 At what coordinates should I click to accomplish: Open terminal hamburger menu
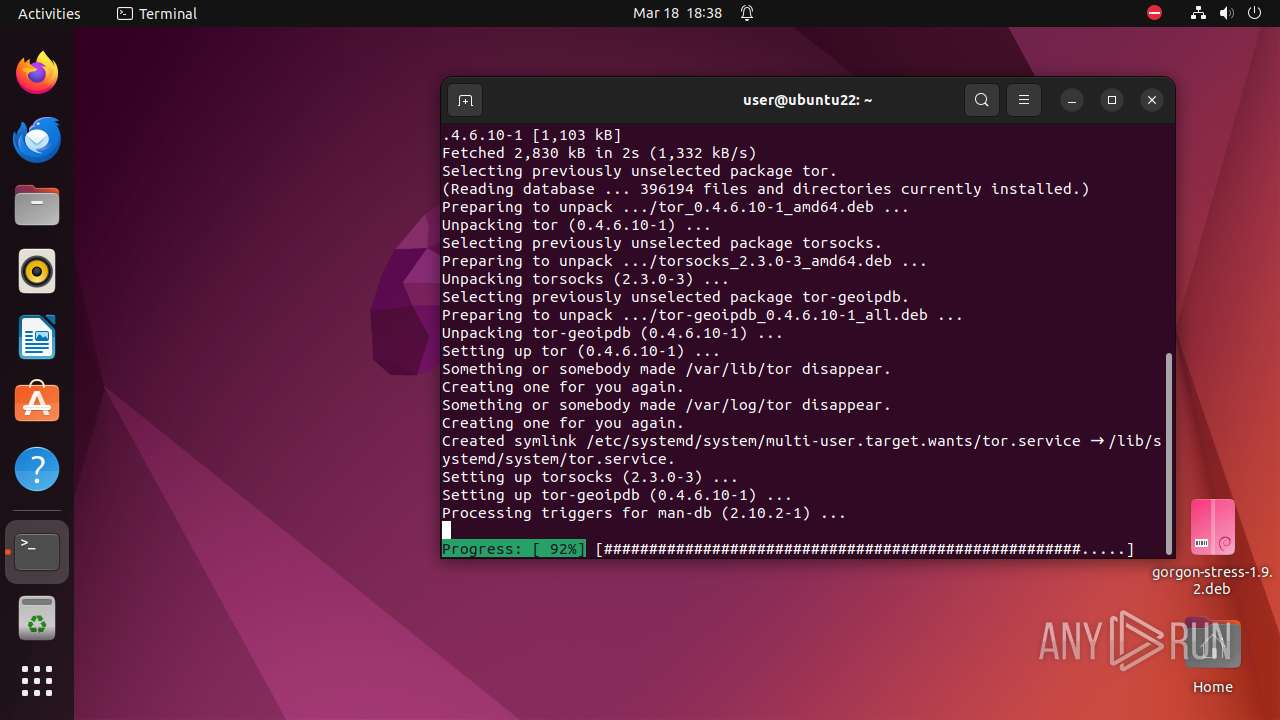click(x=1024, y=100)
